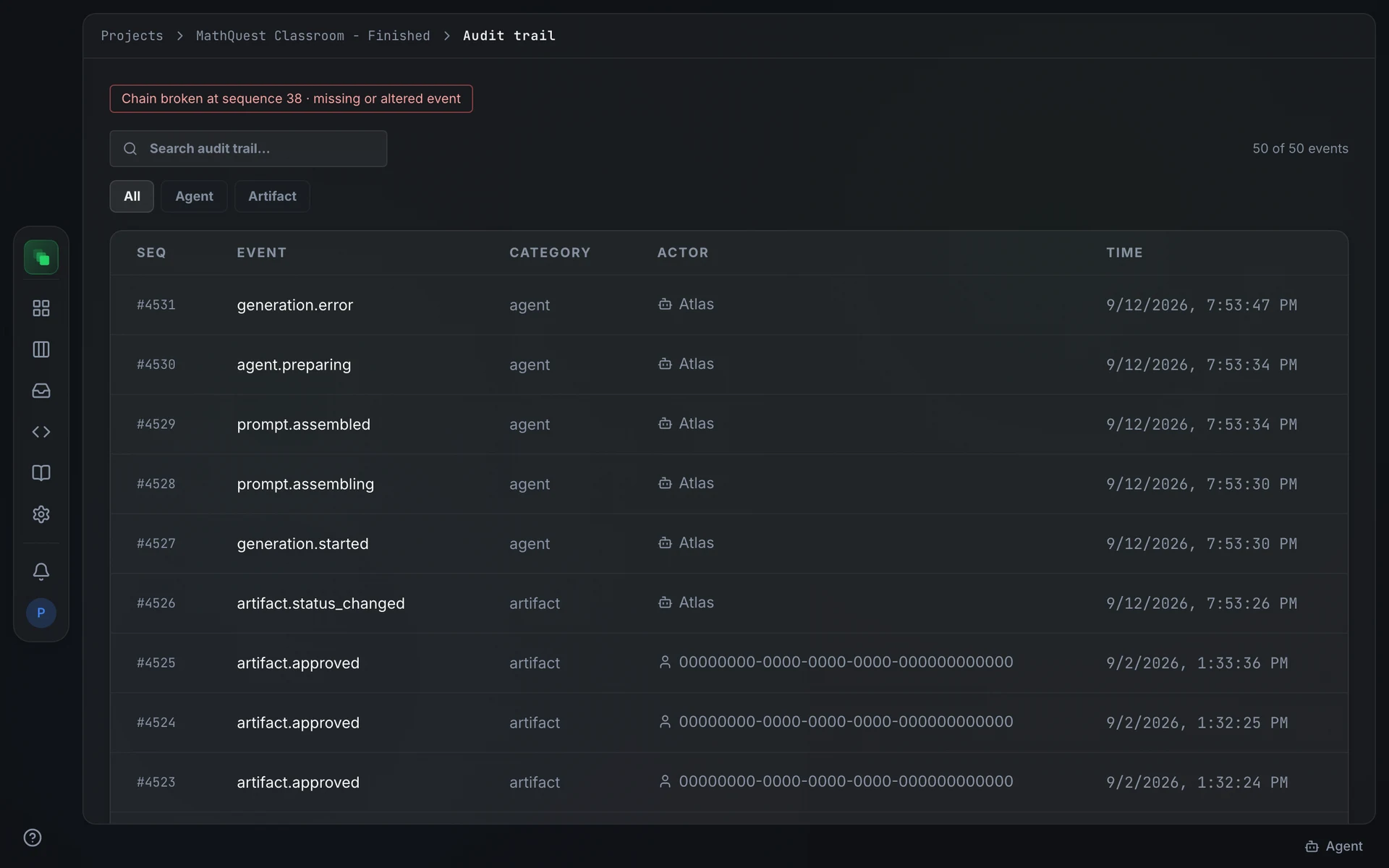Click user icon in row #4525
The width and height of the screenshot is (1389, 868).
[x=665, y=662]
